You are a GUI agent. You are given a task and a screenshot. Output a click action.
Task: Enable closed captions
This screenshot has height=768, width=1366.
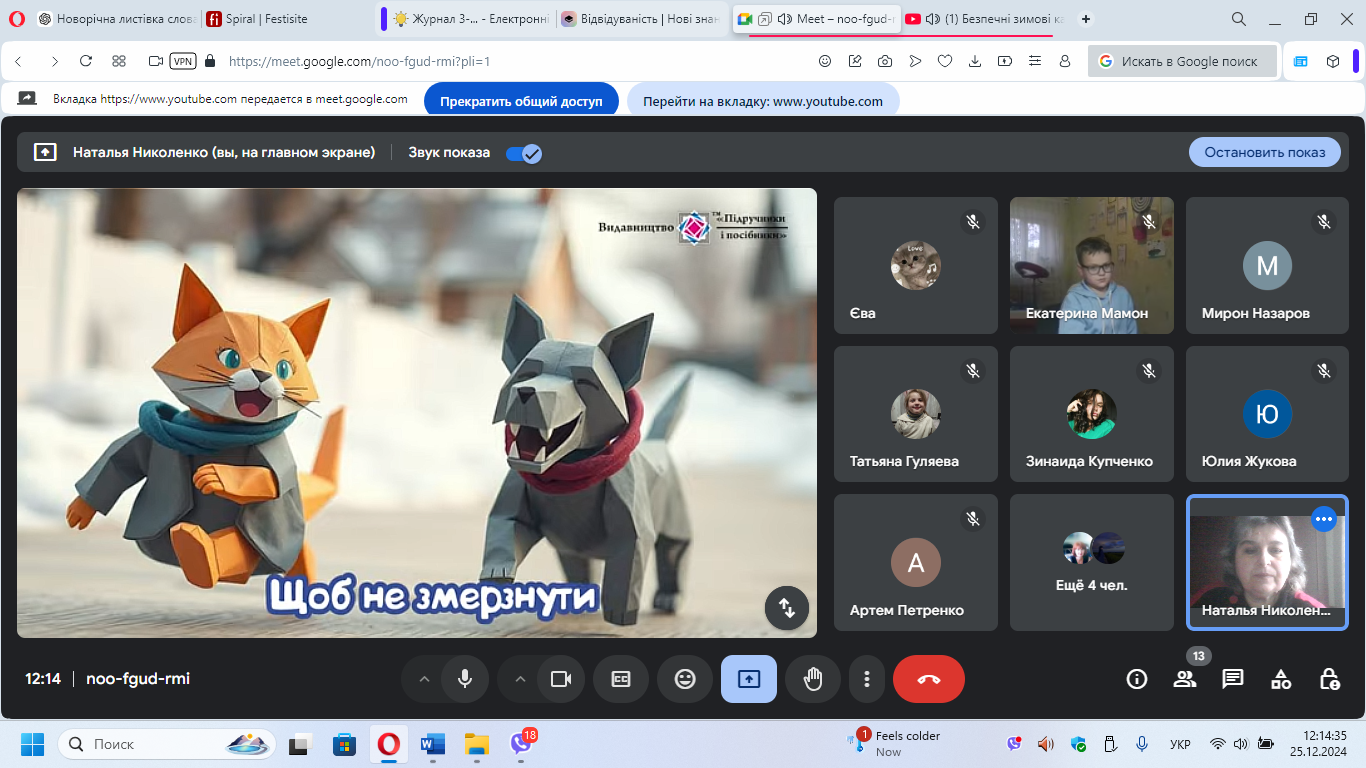(621, 679)
